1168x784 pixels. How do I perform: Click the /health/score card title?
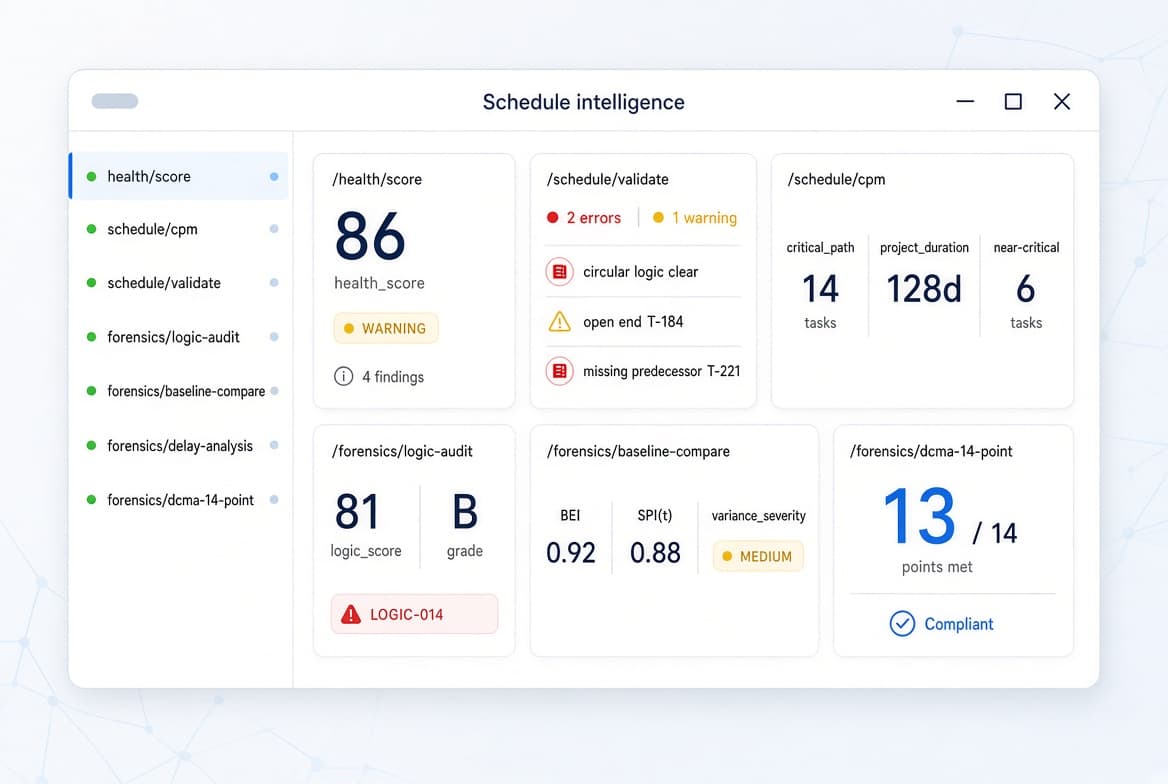coord(377,180)
